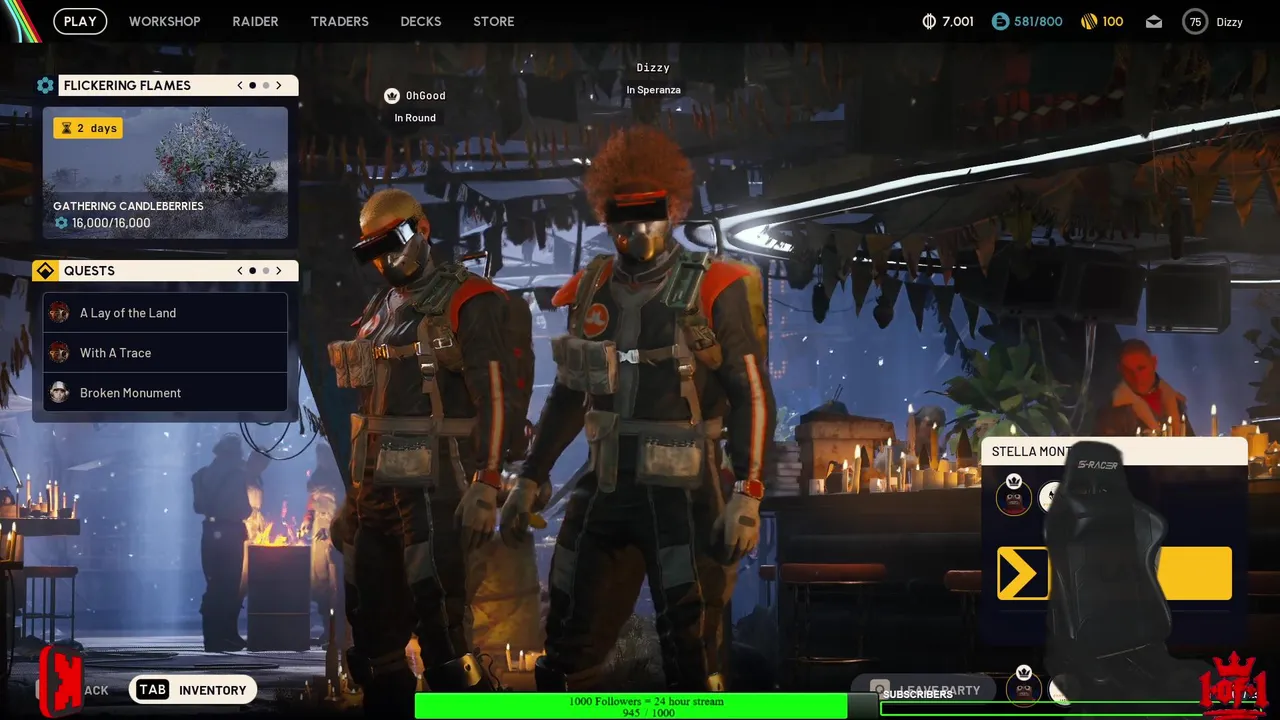
Task: Click the 2 days timer badge
Action: (88, 128)
